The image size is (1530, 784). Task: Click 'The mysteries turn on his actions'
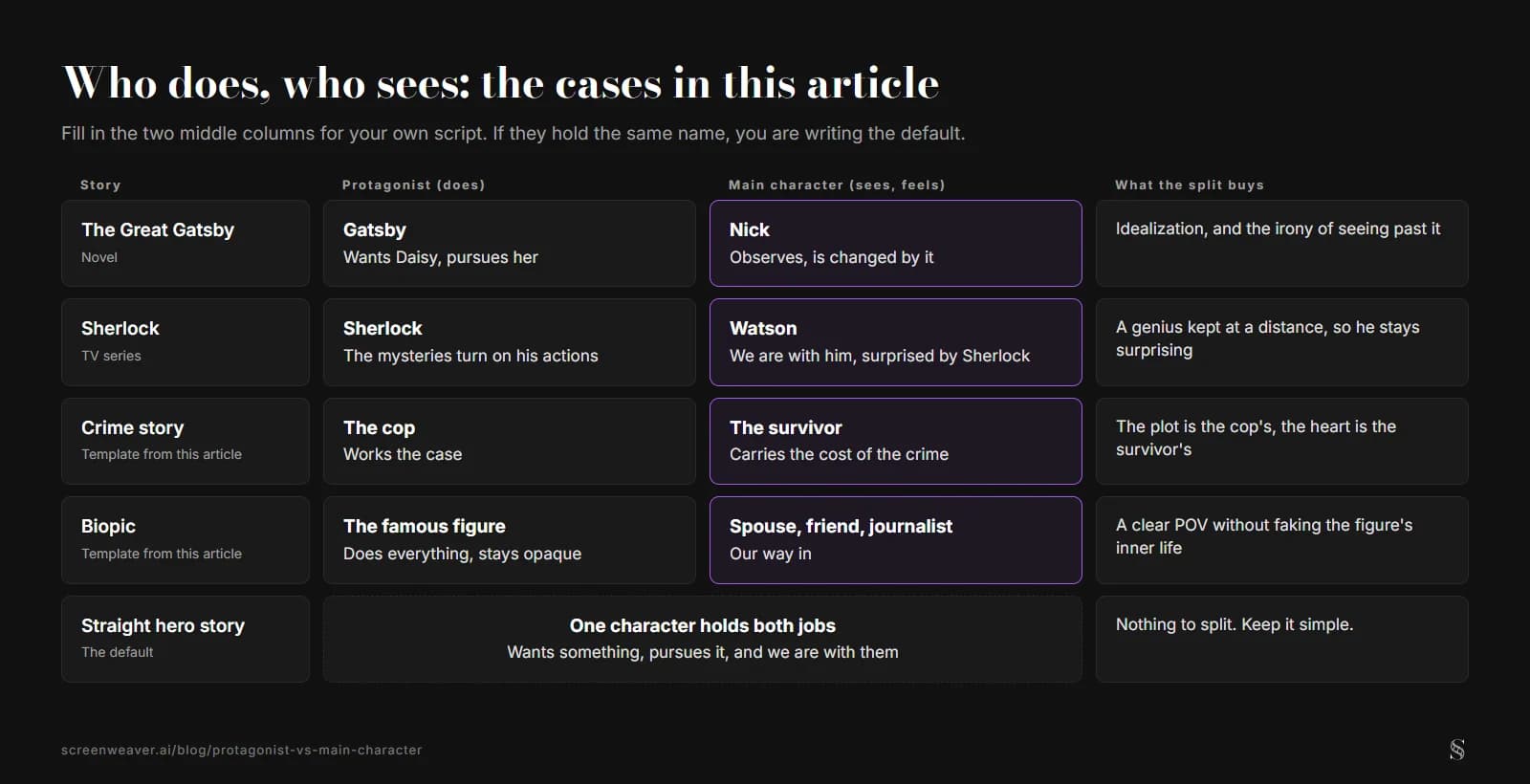click(x=470, y=356)
